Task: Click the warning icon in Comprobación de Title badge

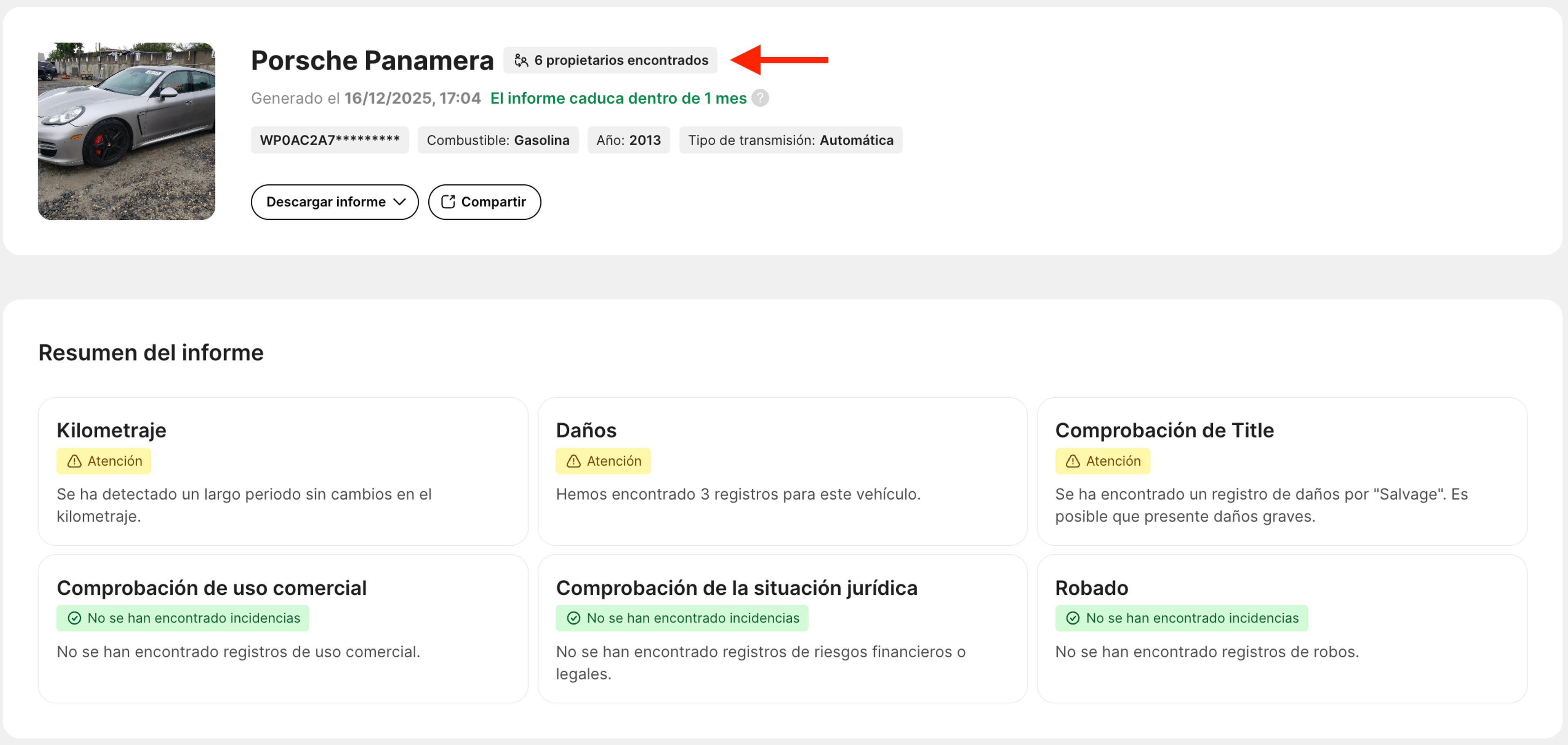Action: [x=1073, y=462]
